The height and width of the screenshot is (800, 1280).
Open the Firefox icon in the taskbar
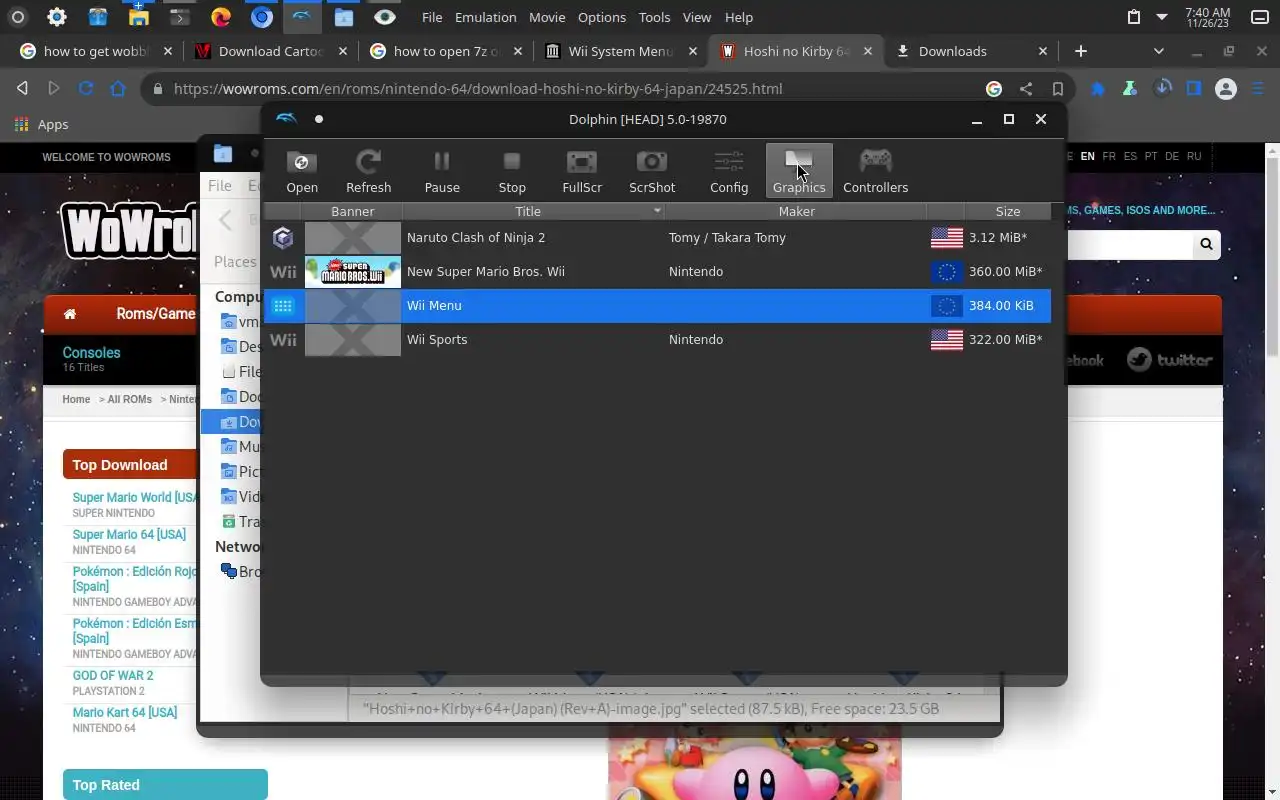tap(221, 17)
